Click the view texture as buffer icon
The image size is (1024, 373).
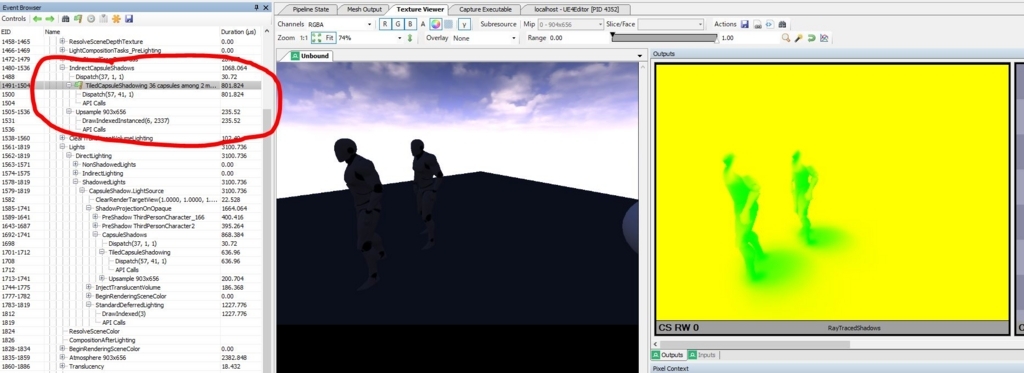pyautogui.click(x=769, y=24)
